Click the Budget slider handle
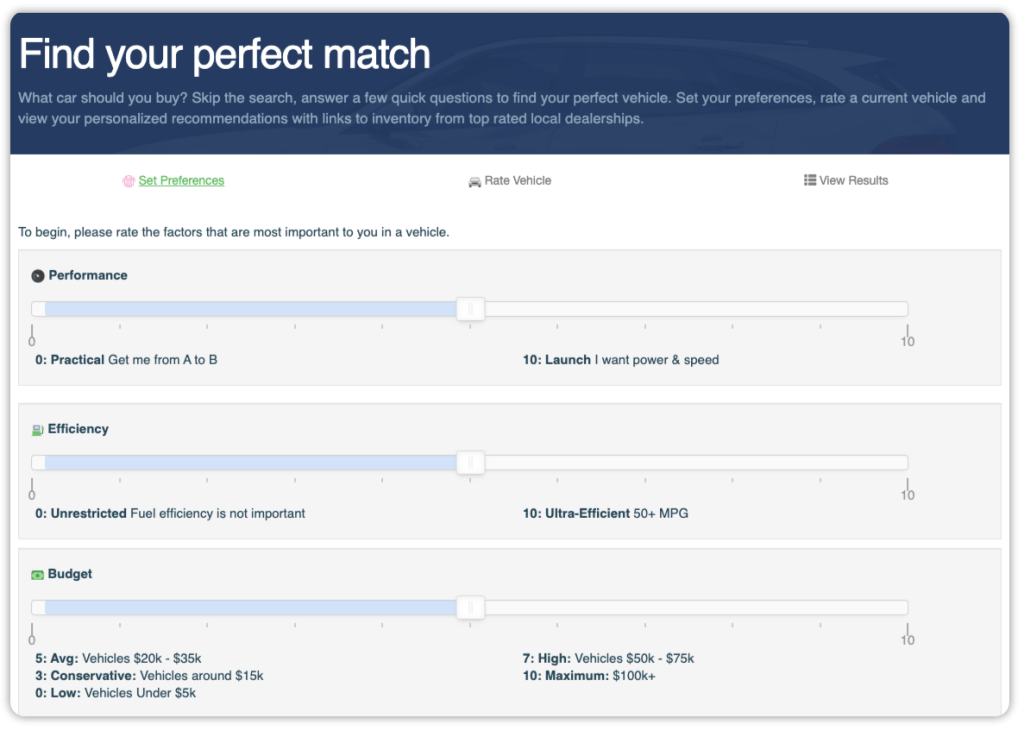The width and height of the screenshot is (1024, 731). [x=470, y=608]
